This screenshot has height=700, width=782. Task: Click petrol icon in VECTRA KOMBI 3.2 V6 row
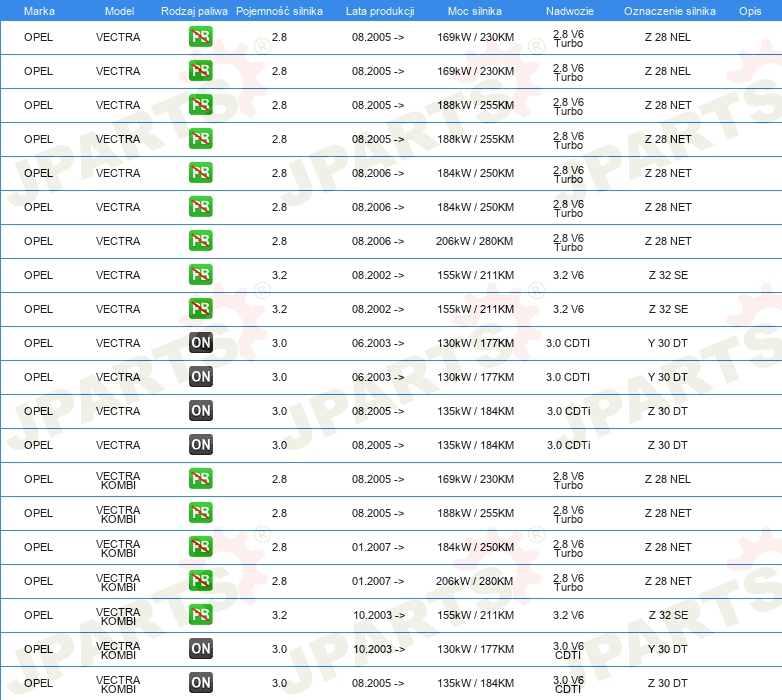point(200,614)
